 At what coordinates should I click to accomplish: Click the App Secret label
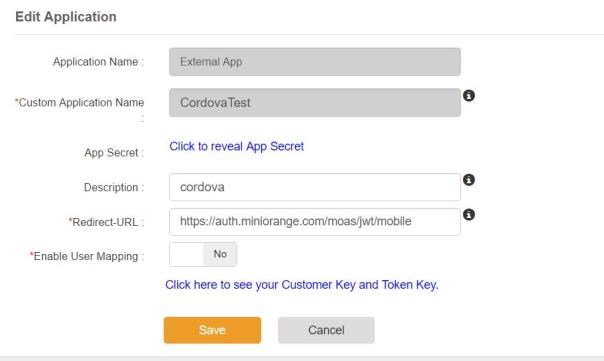pyautogui.click(x=114, y=153)
